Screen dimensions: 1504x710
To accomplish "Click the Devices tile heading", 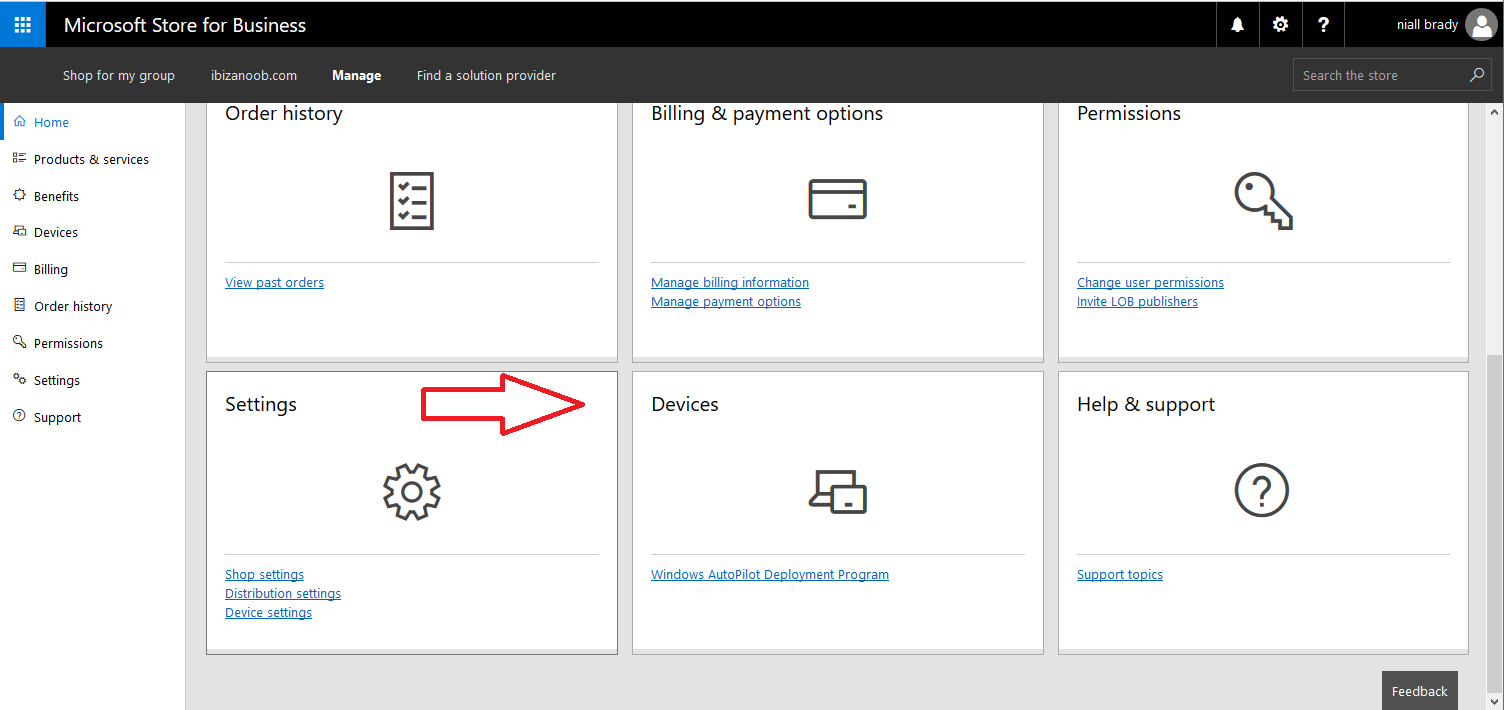I will point(685,404).
